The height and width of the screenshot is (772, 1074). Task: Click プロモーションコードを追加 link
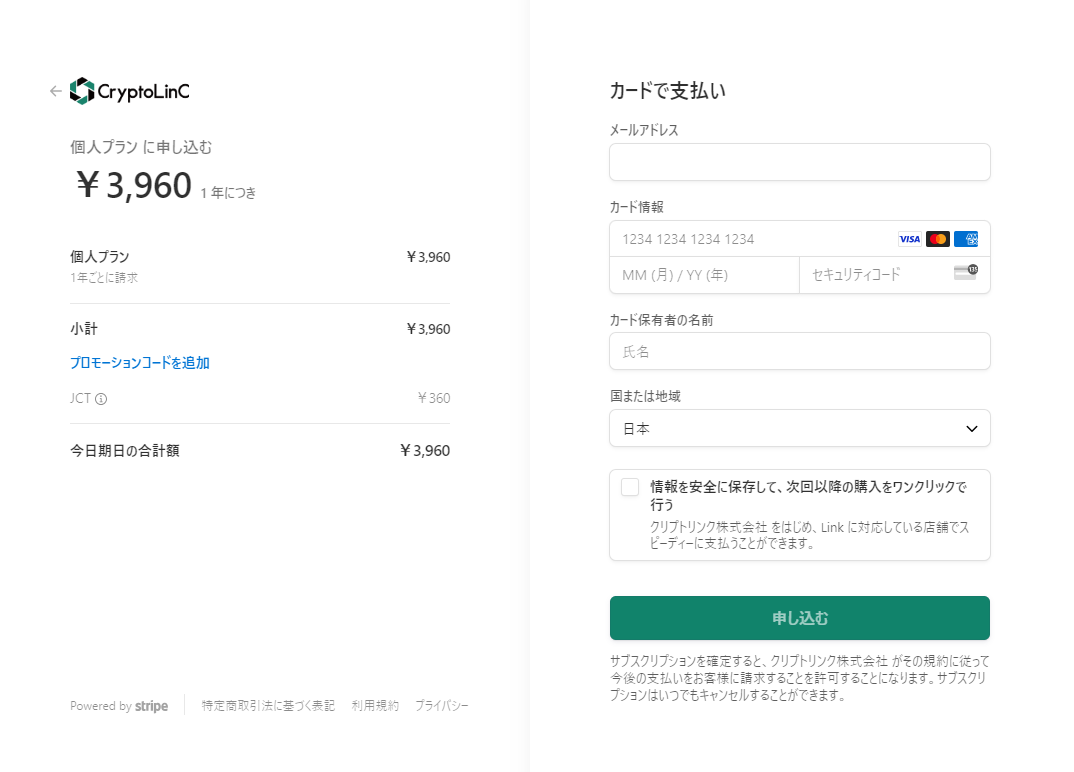pyautogui.click(x=140, y=362)
